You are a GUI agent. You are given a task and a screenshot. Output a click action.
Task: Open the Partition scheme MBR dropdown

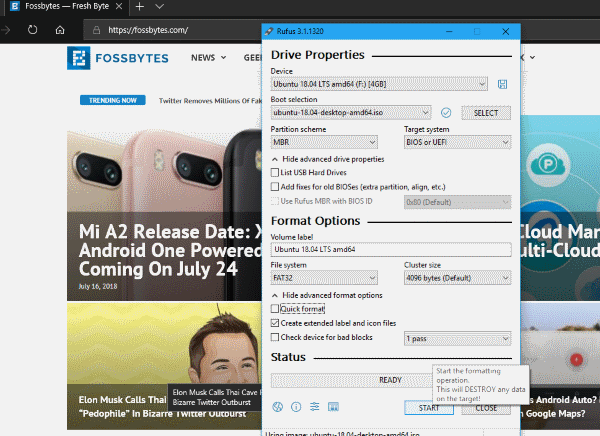click(324, 143)
